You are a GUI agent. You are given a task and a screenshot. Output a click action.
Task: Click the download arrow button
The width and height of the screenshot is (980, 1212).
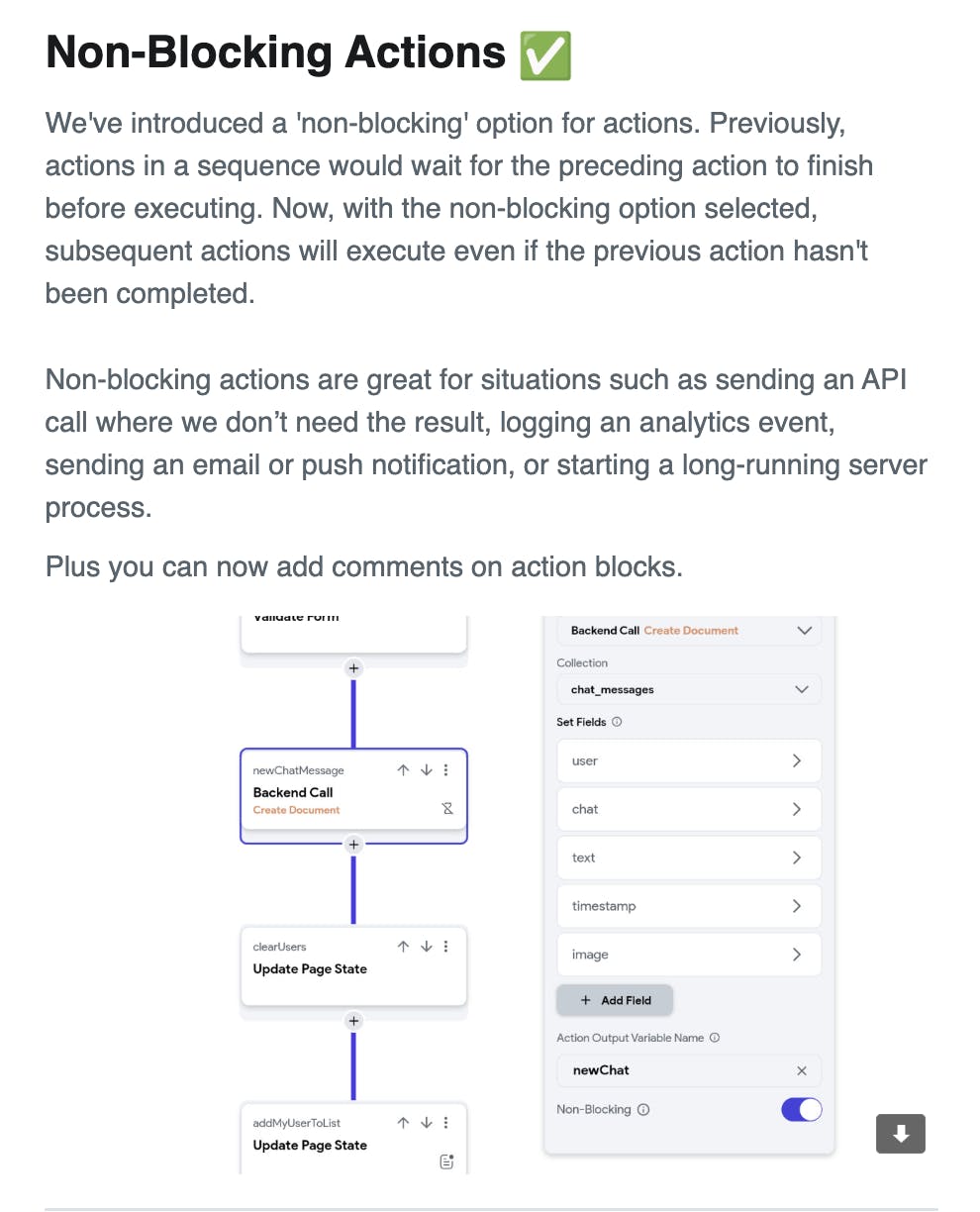[x=901, y=1134]
